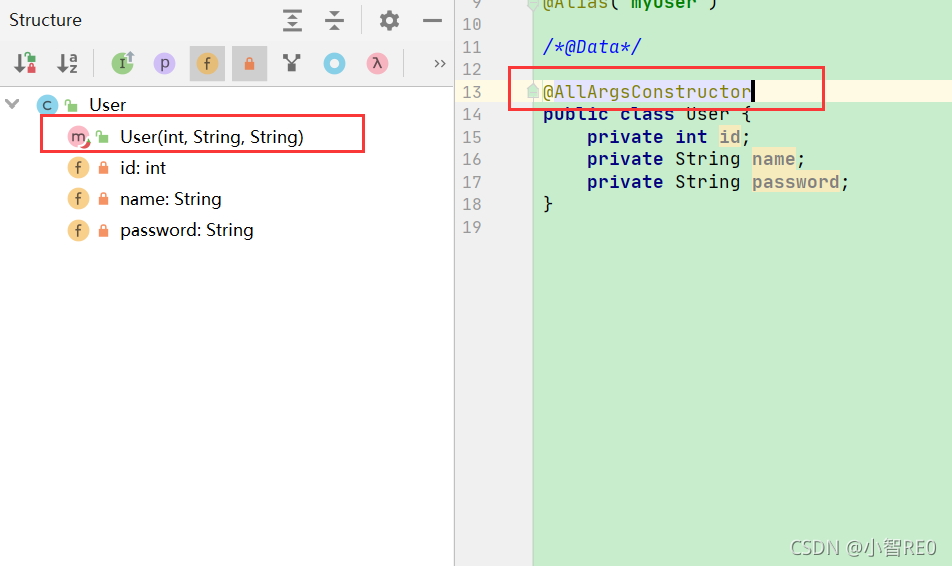
Task: Click line number 13 in the gutter
Action: tap(472, 92)
